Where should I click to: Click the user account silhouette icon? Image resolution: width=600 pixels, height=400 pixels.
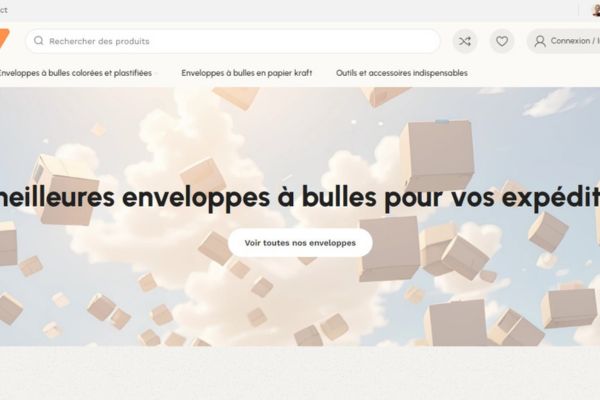click(x=540, y=41)
